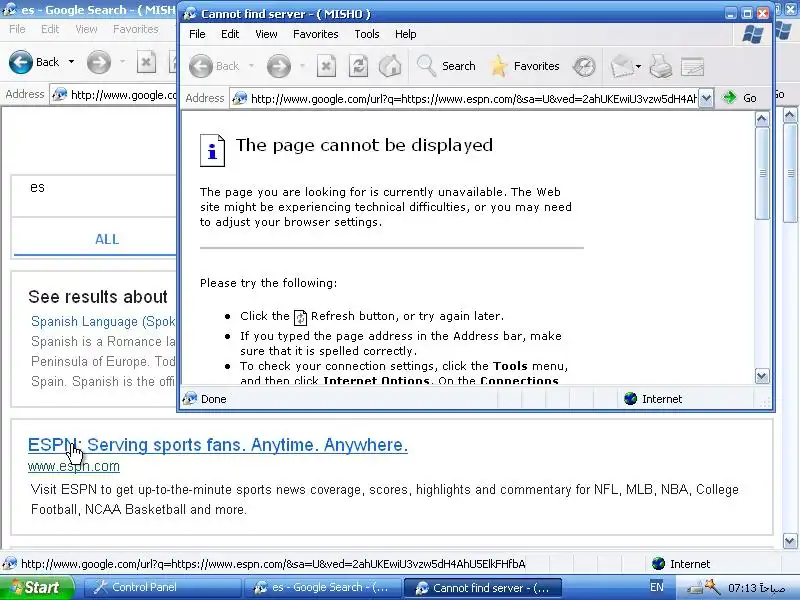Screen dimensions: 800x600
Task: Select ALL tab in Google results
Action: pos(107,239)
